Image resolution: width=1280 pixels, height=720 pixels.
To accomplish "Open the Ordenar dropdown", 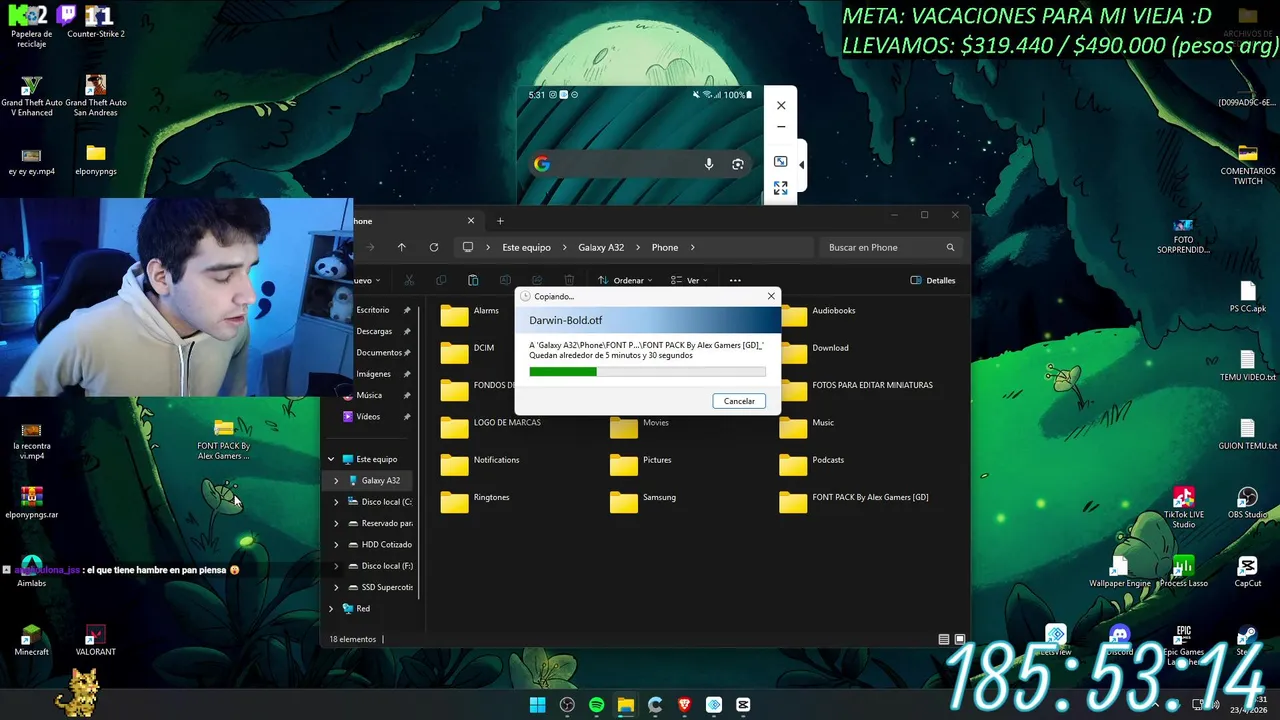I will (x=625, y=280).
